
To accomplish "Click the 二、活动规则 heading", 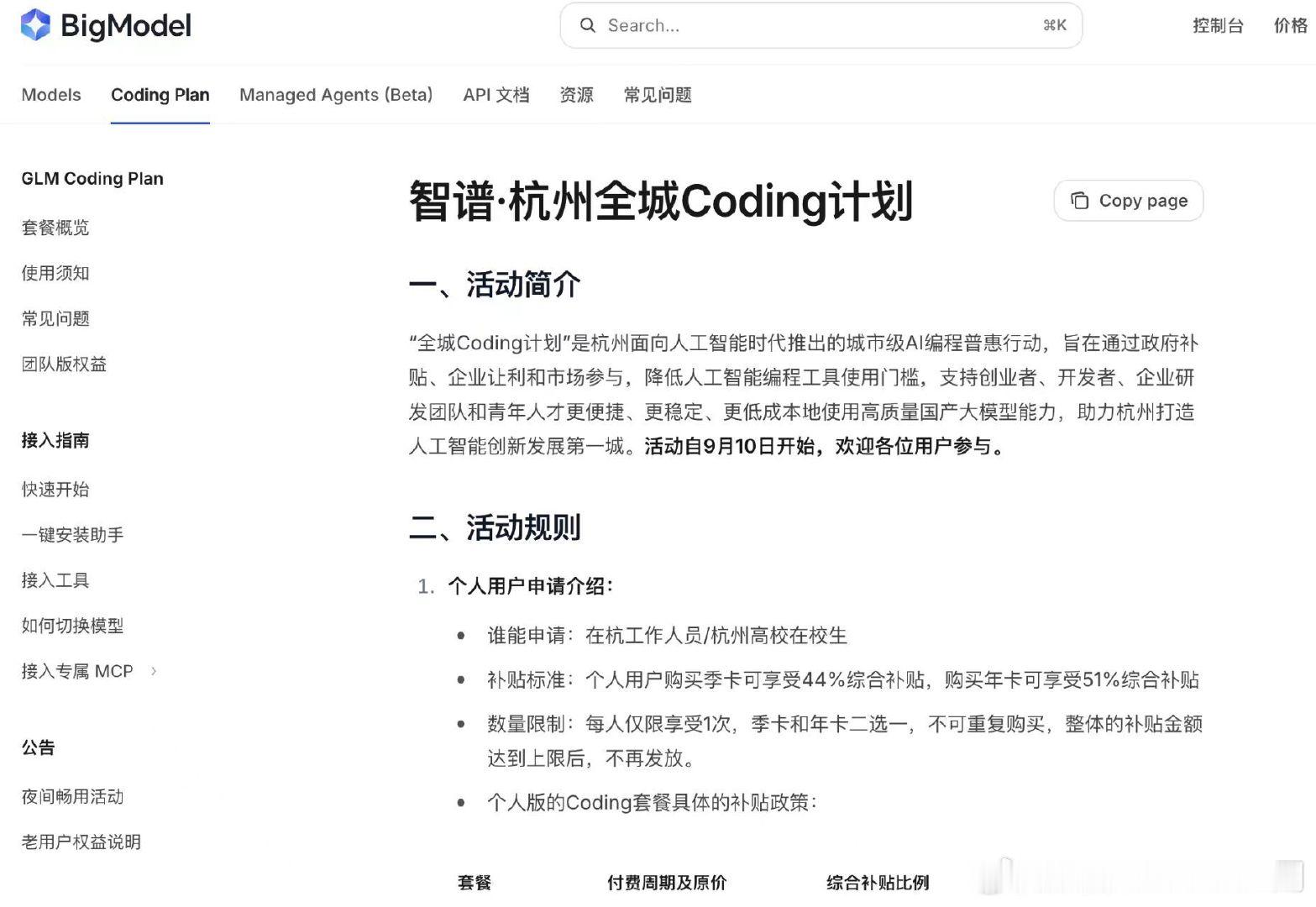I will point(495,528).
